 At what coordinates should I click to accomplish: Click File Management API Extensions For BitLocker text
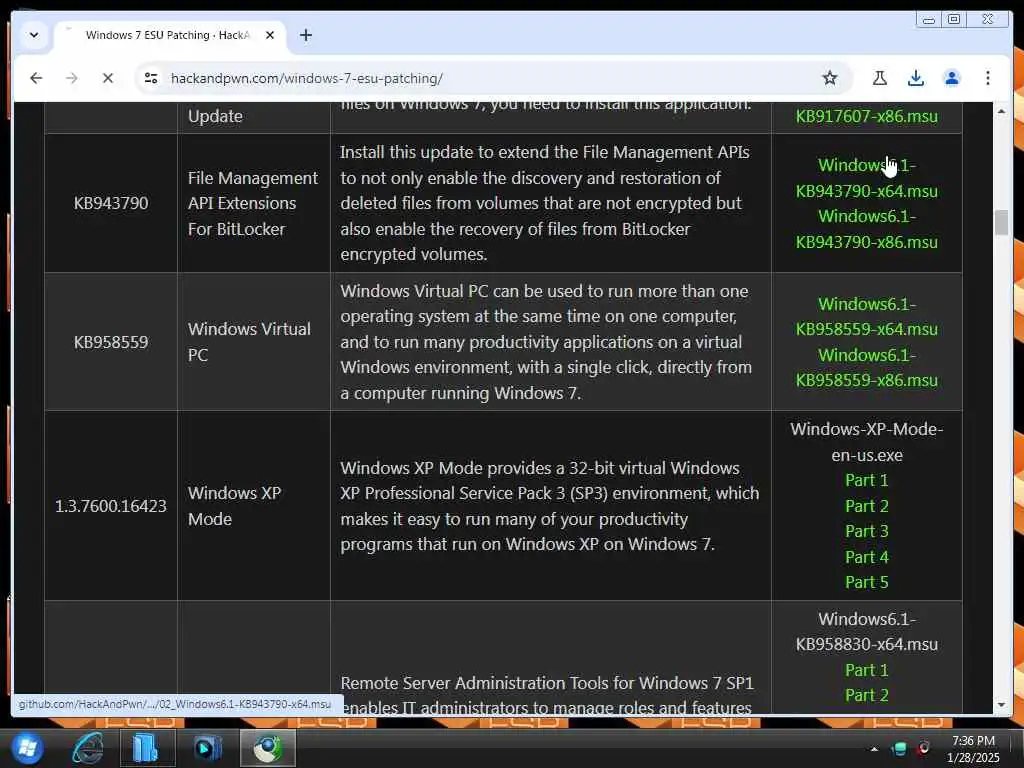[x=253, y=203]
